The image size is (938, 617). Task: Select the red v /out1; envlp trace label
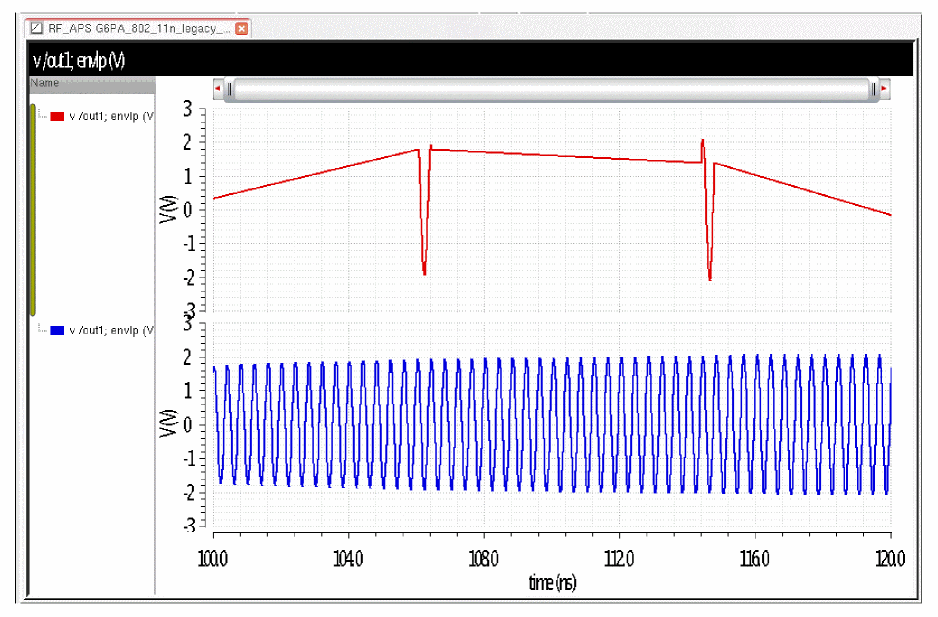(x=111, y=116)
